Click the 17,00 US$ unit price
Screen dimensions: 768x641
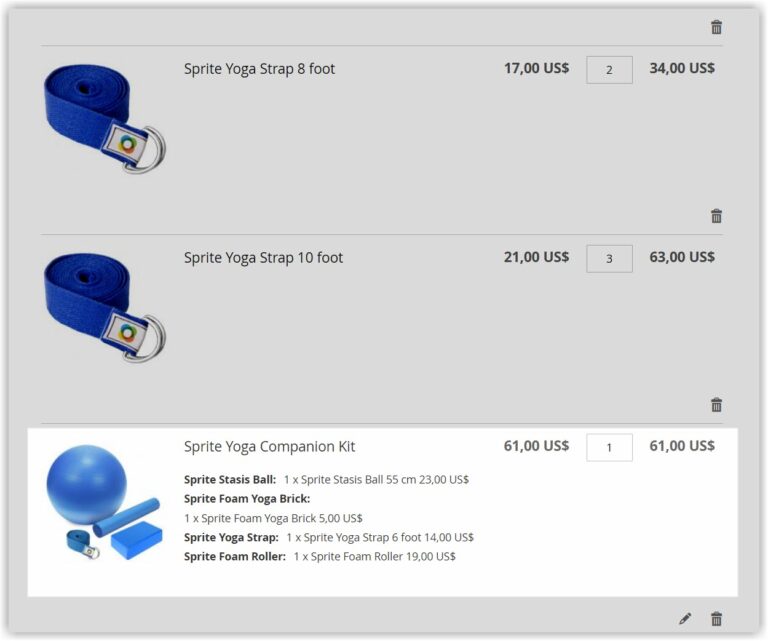[x=536, y=68]
